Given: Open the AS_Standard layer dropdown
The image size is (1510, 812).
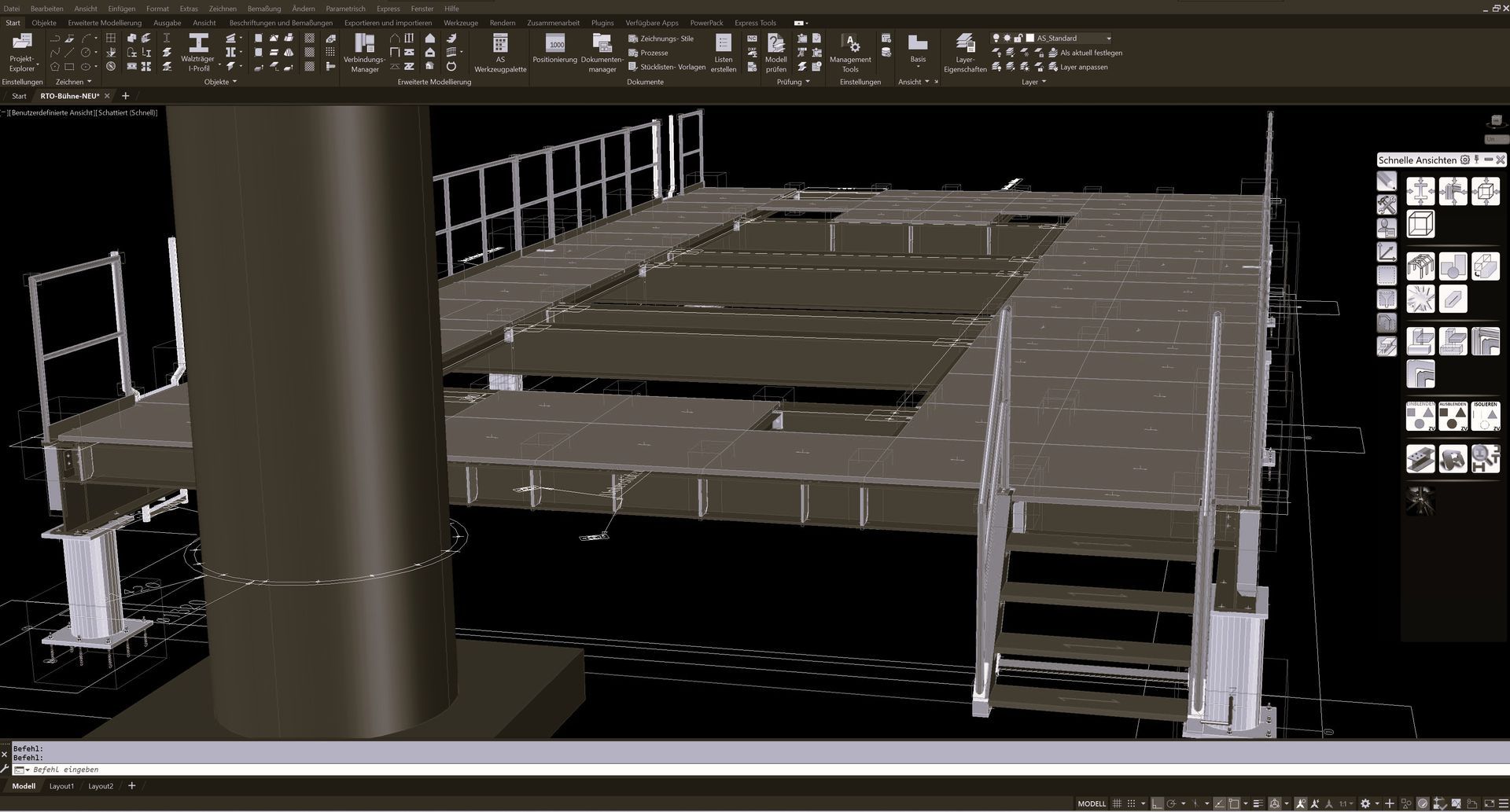Looking at the screenshot, I should pyautogui.click(x=1109, y=38).
